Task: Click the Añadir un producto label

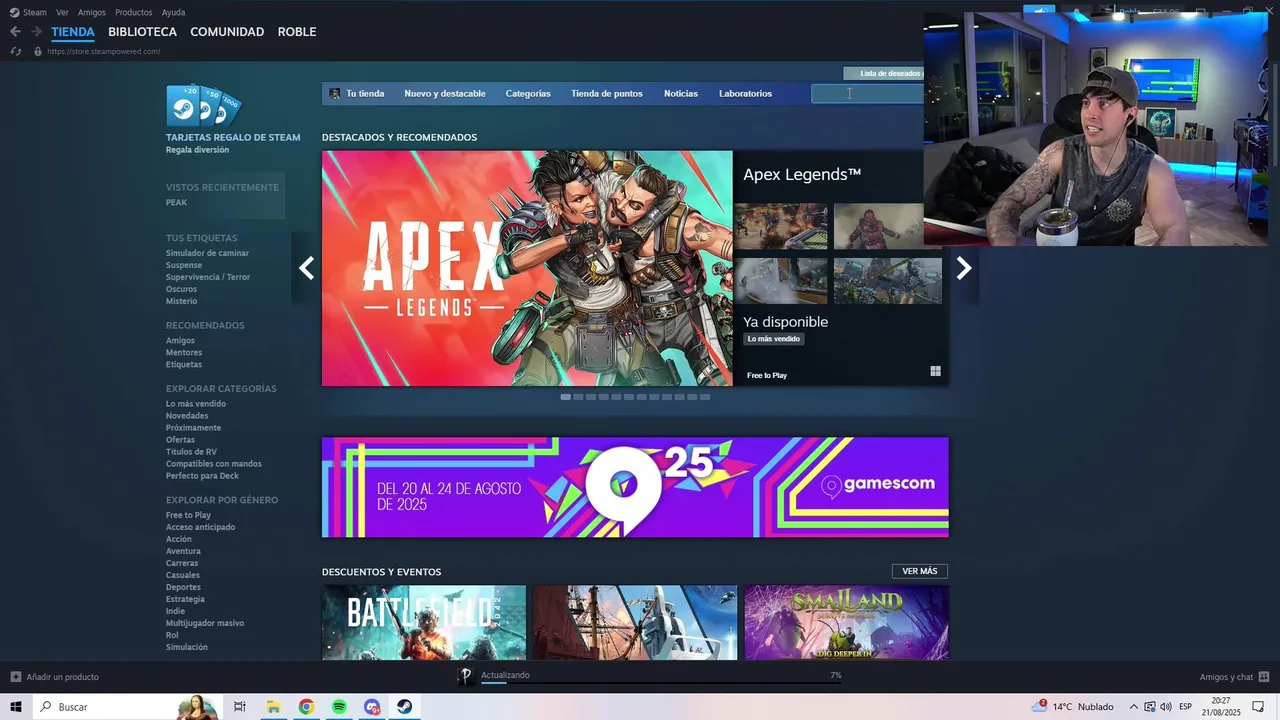Action: point(63,677)
